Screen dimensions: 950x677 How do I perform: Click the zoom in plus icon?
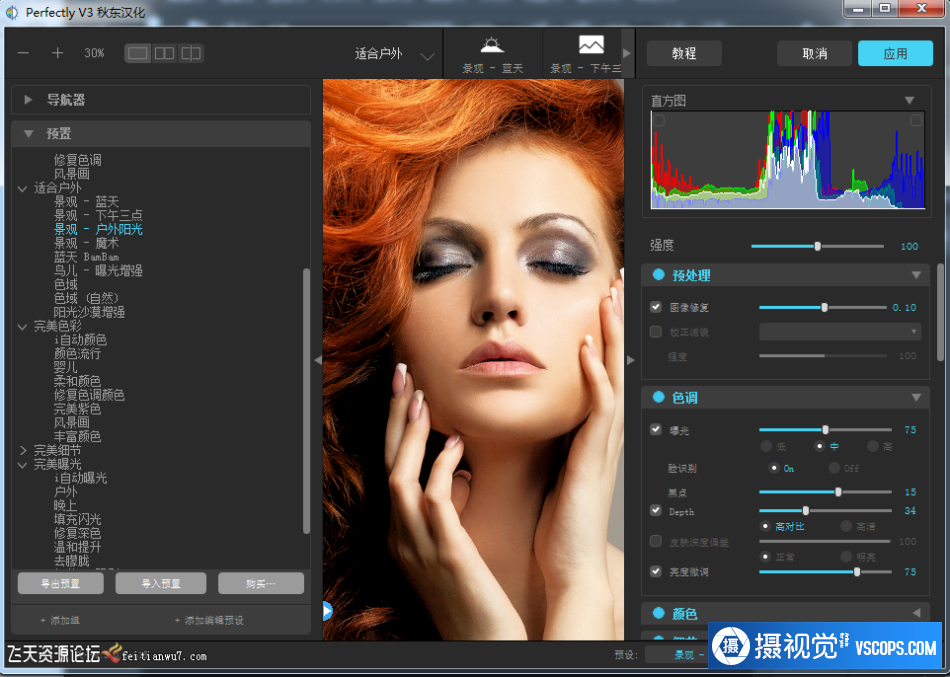coord(58,53)
